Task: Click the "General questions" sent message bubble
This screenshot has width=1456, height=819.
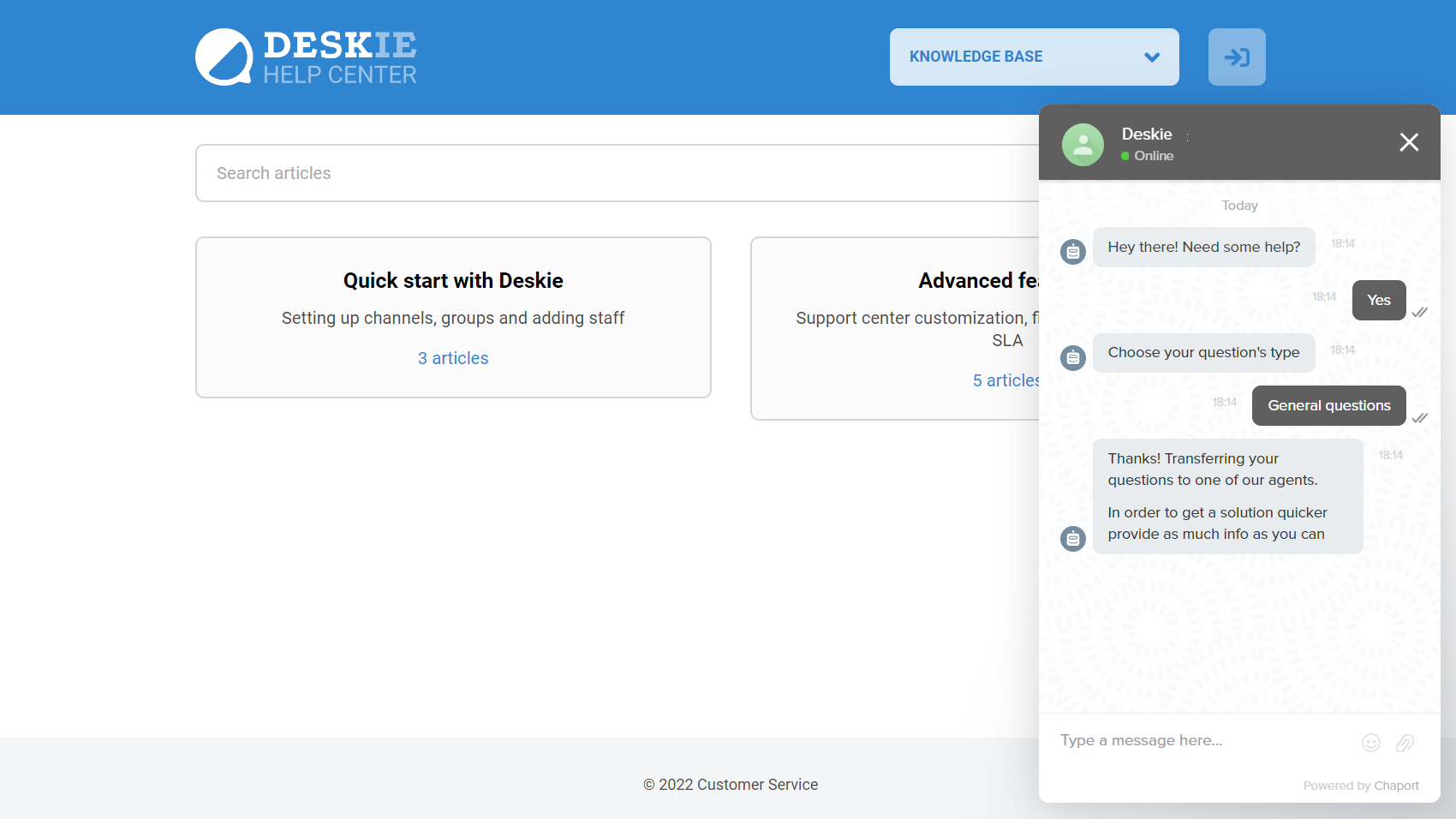Action: [x=1328, y=405]
